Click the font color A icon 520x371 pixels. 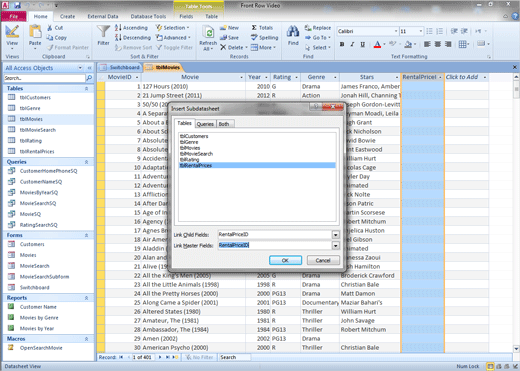(377, 44)
